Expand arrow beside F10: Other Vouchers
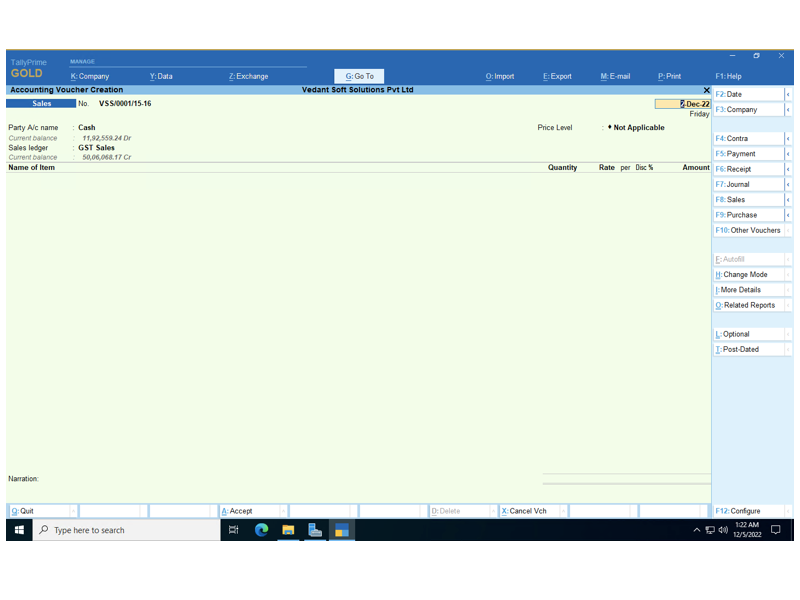Image resolution: width=800 pixels, height=600 pixels. click(788, 231)
